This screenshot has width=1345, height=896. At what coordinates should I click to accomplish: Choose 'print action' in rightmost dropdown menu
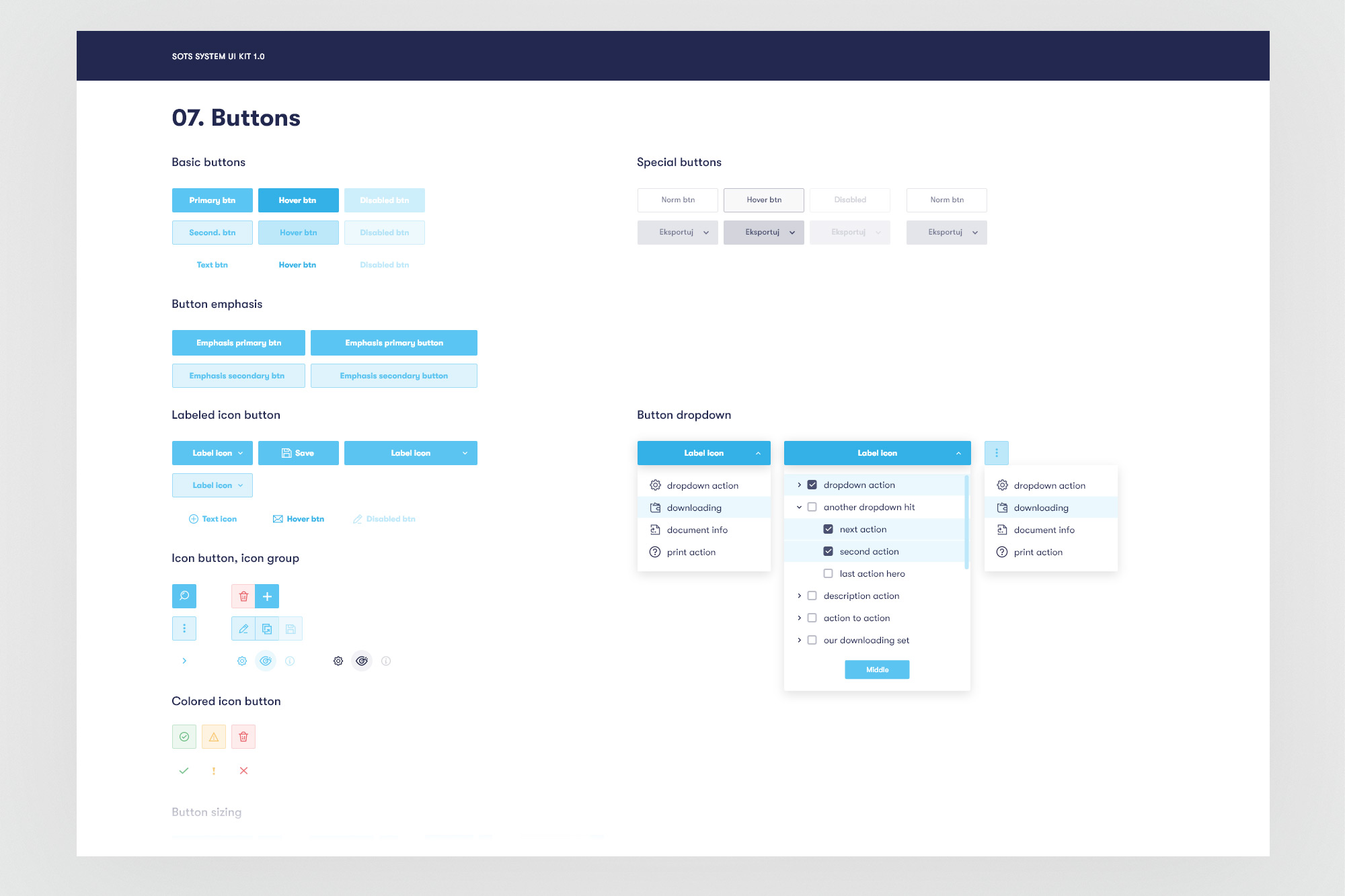pos(1038,552)
